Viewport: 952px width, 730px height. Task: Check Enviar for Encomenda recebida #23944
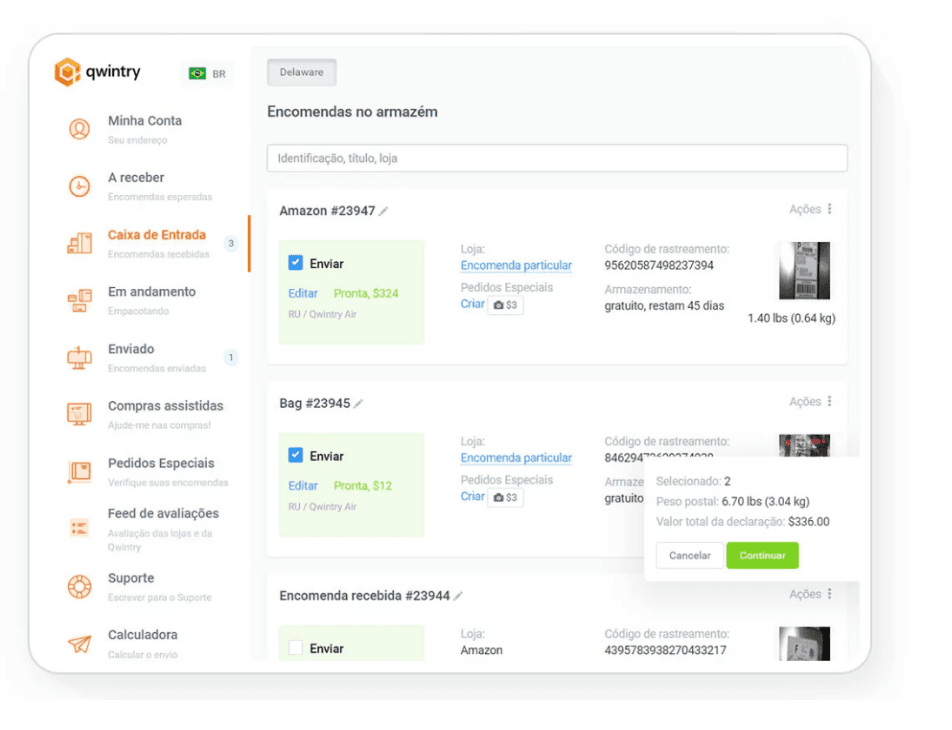pos(296,648)
